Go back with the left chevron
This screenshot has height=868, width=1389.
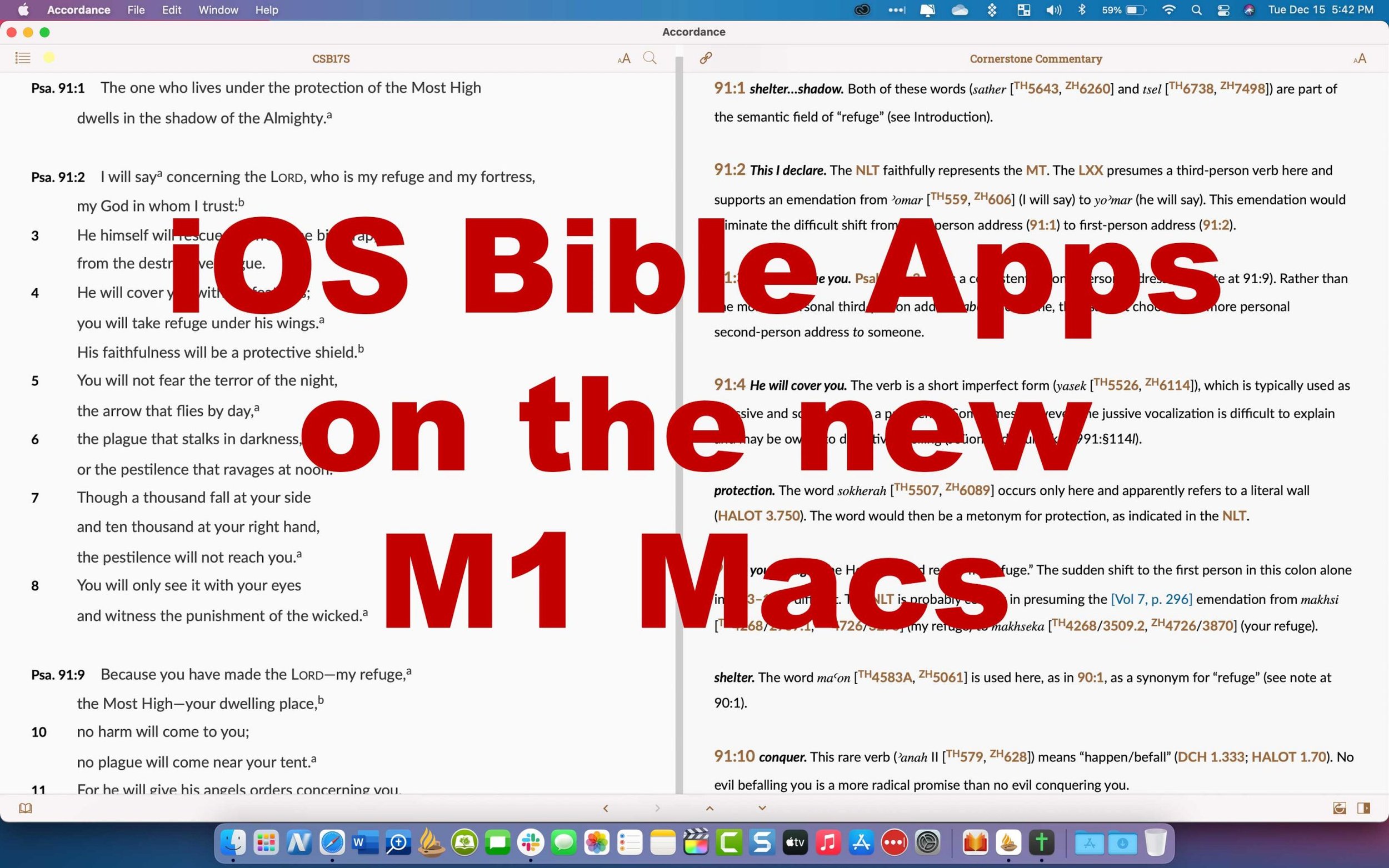point(605,808)
